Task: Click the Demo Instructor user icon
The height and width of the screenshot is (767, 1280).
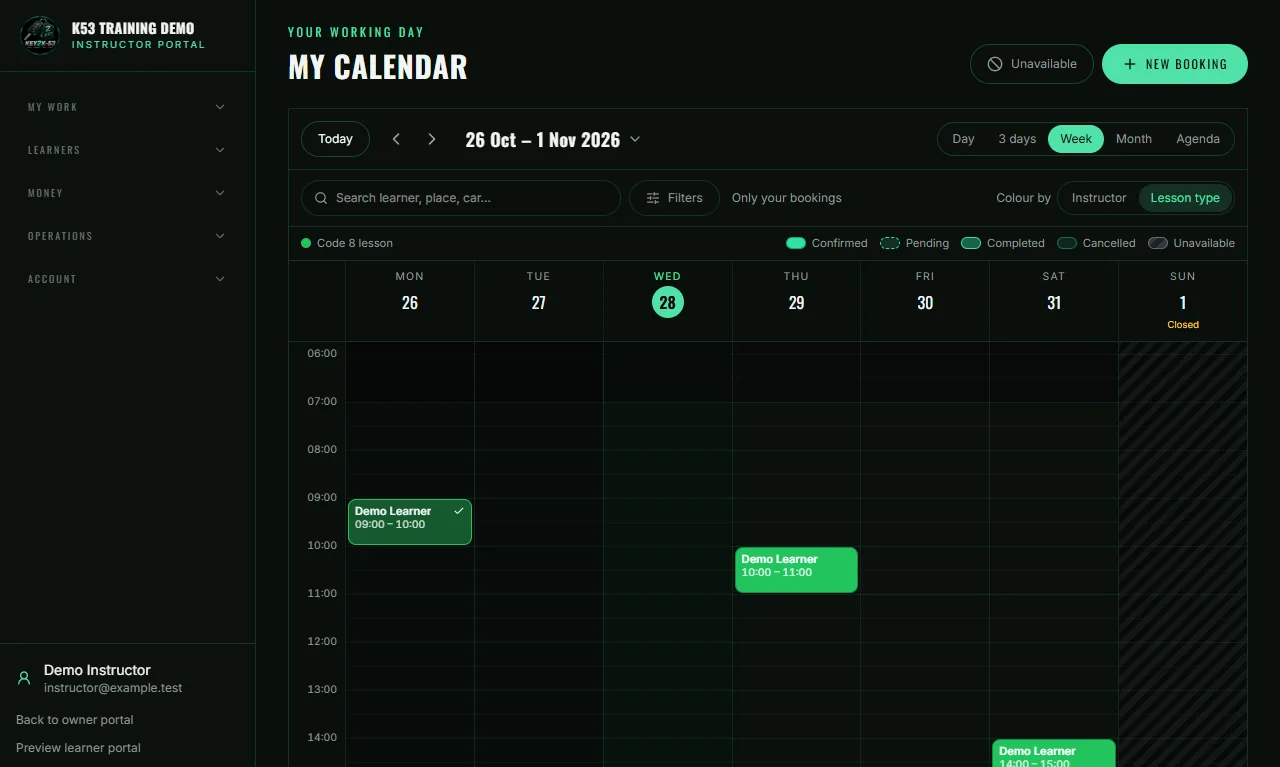Action: [24, 678]
